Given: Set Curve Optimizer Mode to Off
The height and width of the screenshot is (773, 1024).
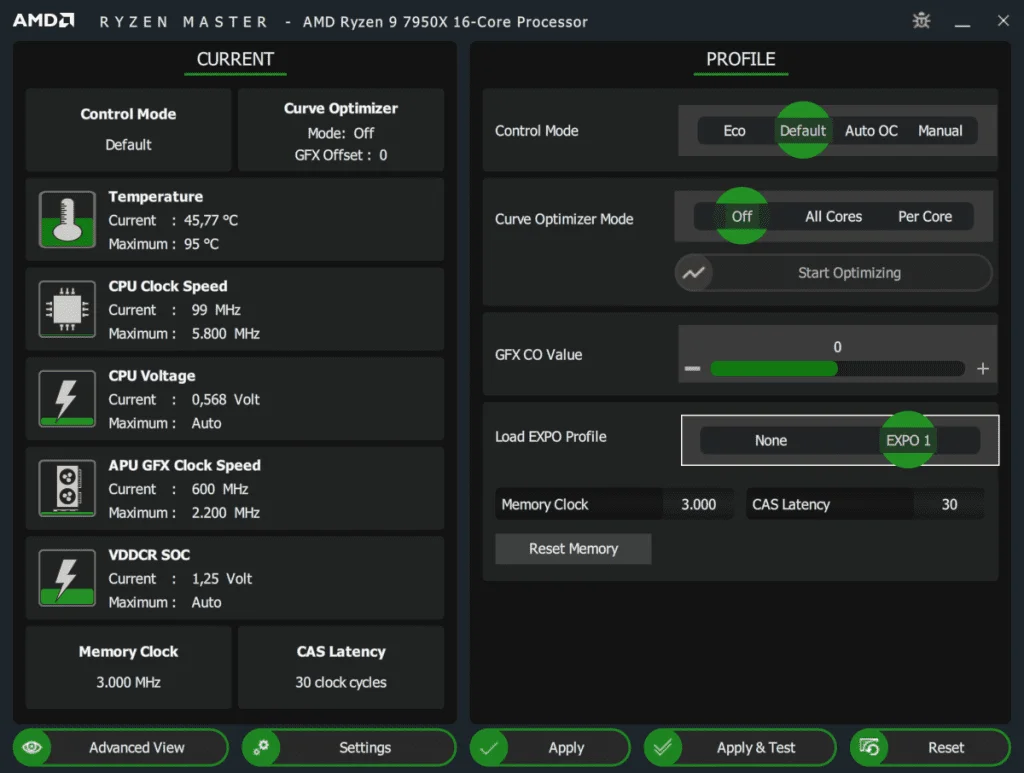Looking at the screenshot, I should (x=741, y=216).
